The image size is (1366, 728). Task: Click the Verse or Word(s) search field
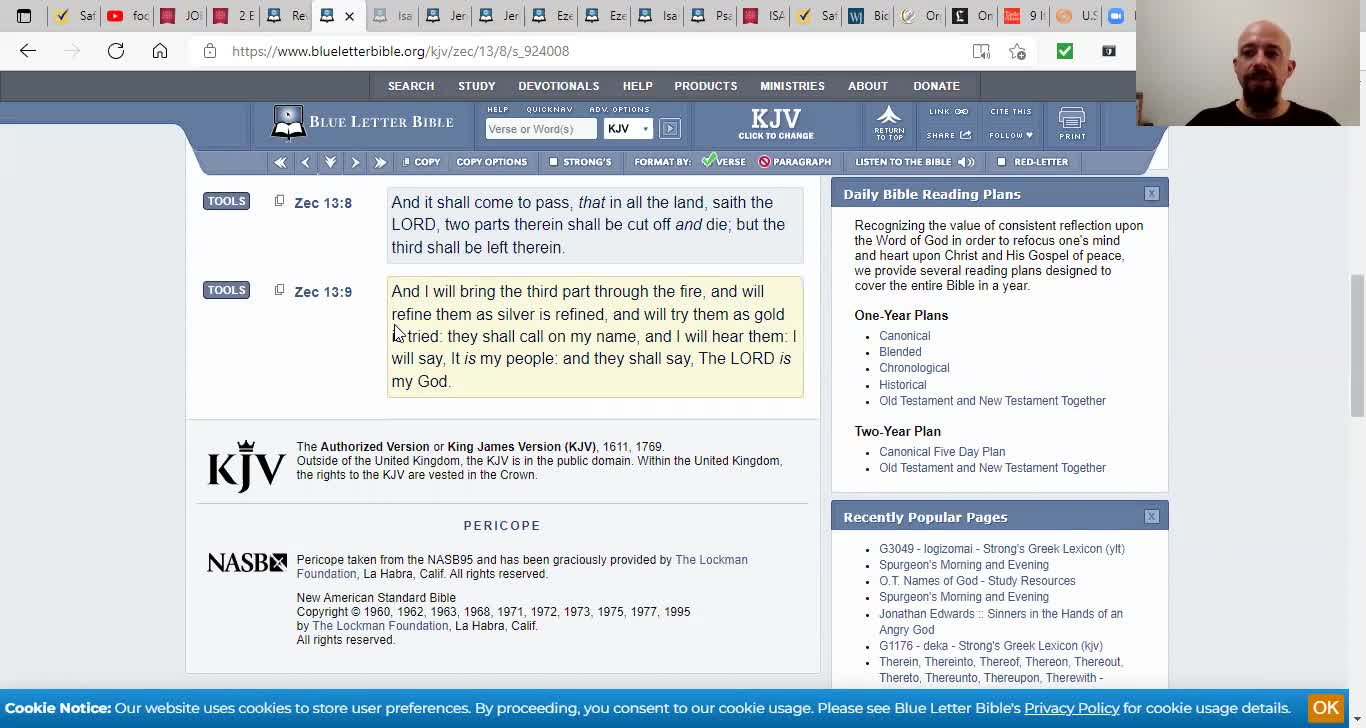point(541,128)
